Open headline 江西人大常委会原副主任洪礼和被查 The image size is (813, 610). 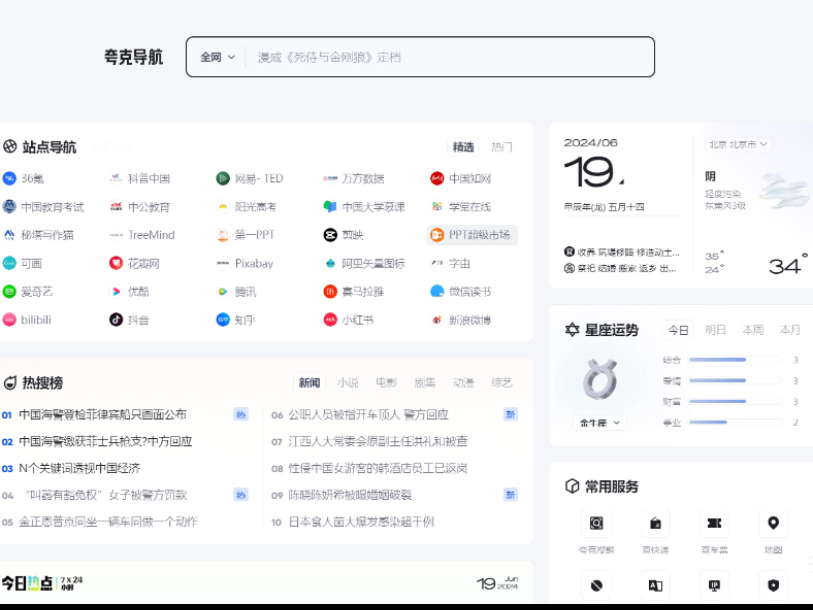[x=378, y=441]
